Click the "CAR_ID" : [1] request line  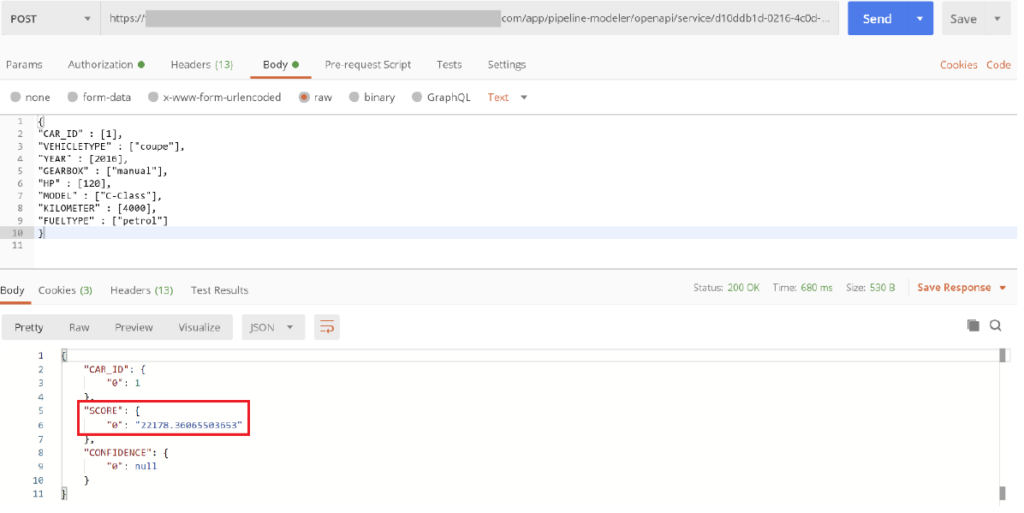80,134
